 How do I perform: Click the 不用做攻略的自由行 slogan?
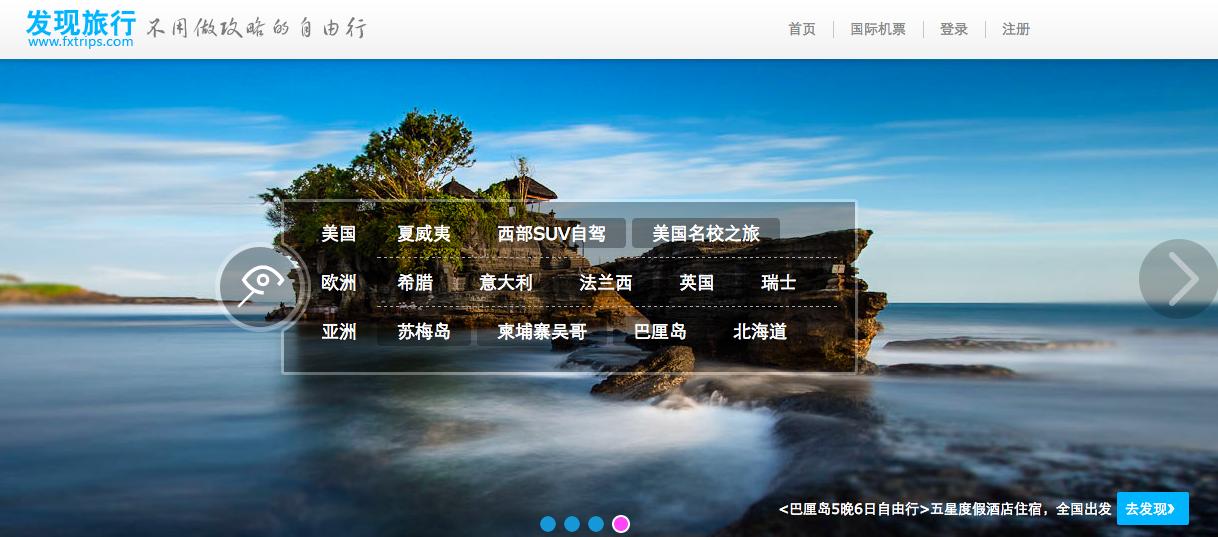click(256, 28)
